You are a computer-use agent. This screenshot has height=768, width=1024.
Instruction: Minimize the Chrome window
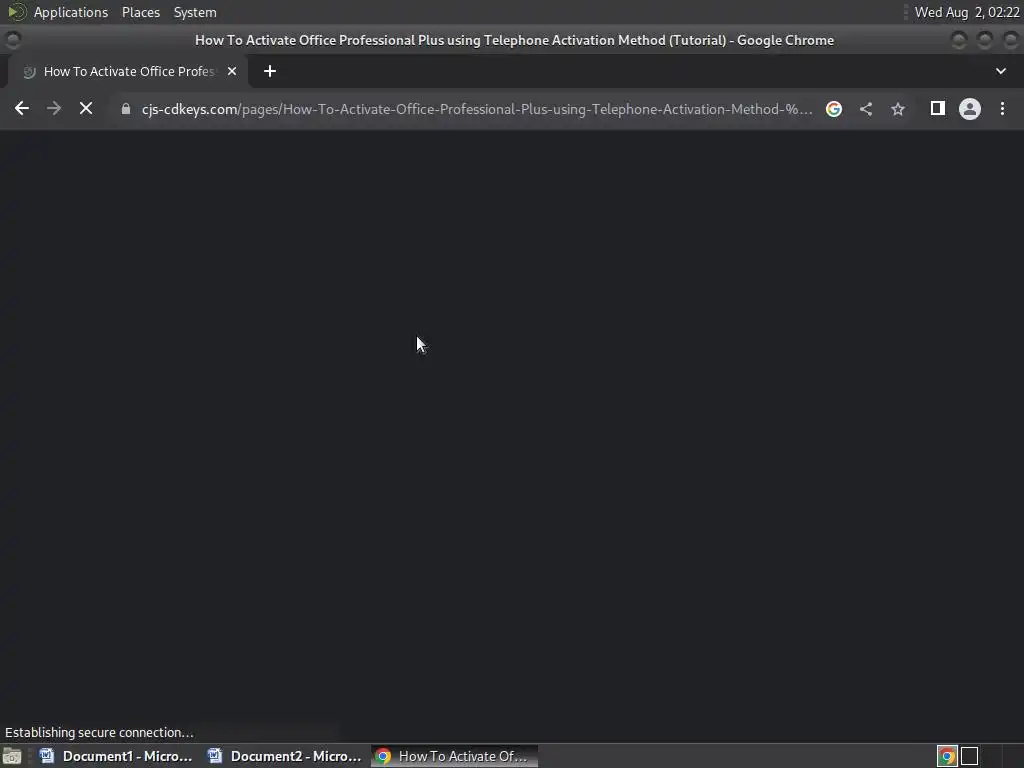pos(959,40)
